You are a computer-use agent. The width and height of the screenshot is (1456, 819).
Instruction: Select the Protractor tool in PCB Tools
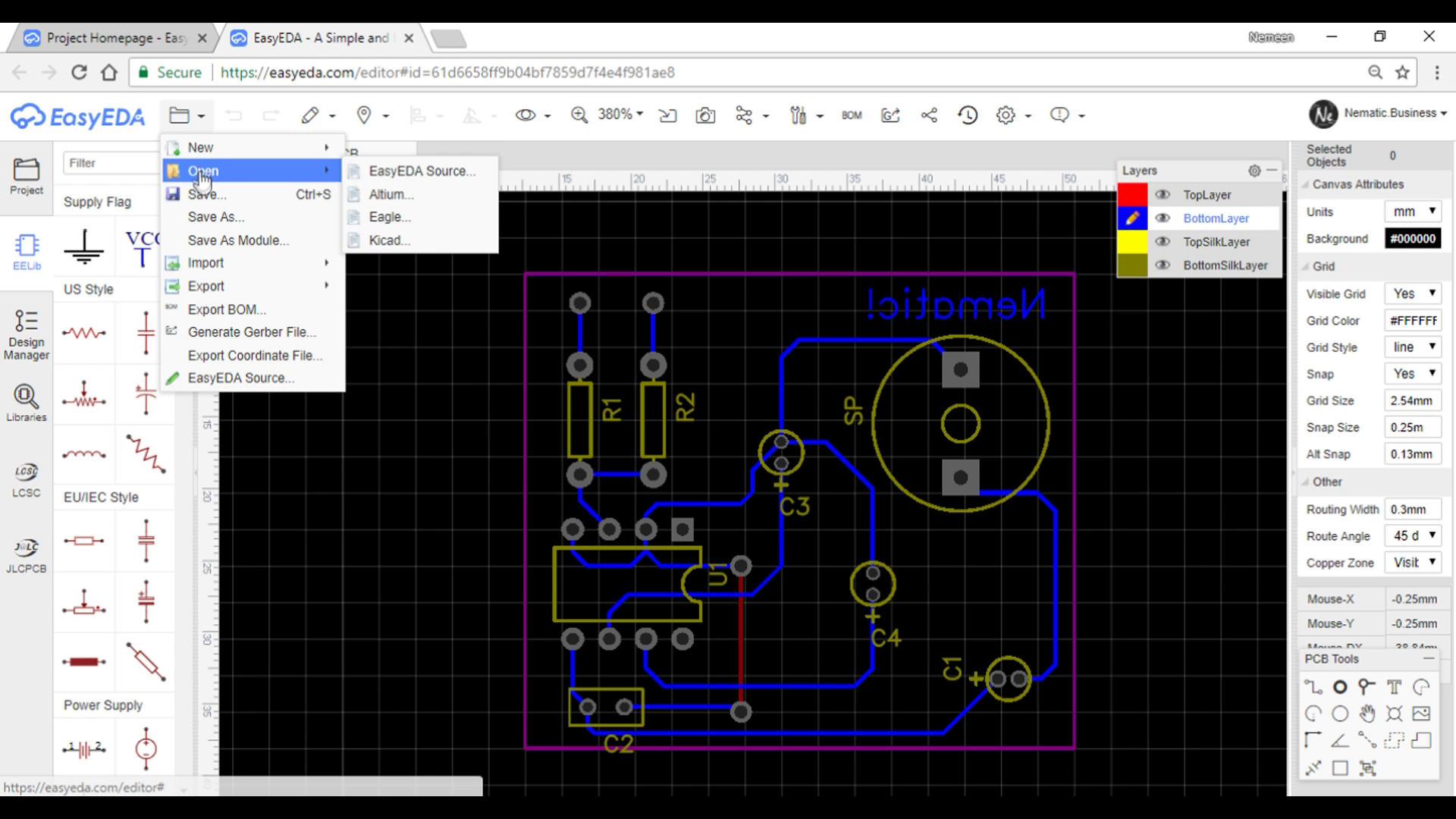point(1340,740)
